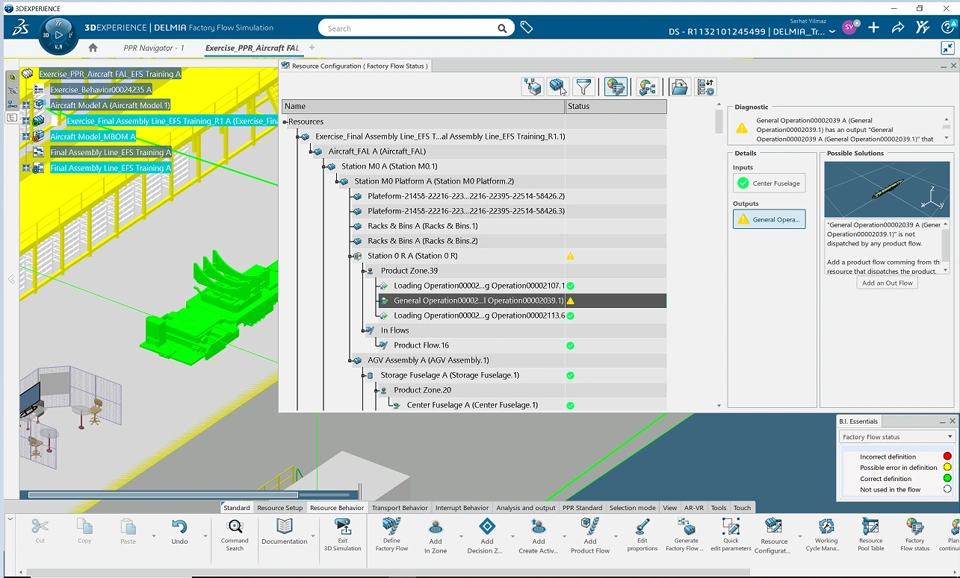The width and height of the screenshot is (960, 578).
Task: Click the gauge with network icon in panel toolbar
Action: [647, 87]
